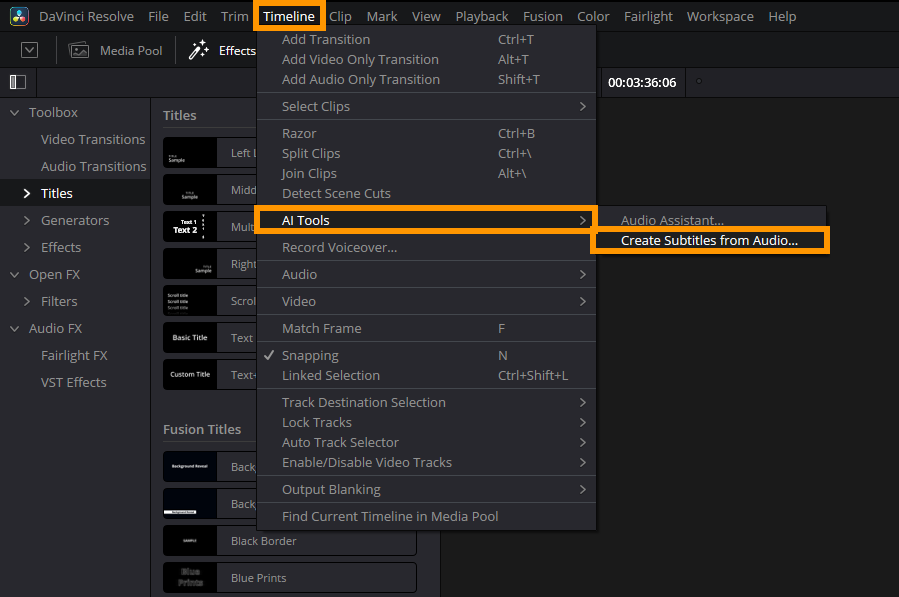
Task: Expand the Effects tree item
Action: 26,247
